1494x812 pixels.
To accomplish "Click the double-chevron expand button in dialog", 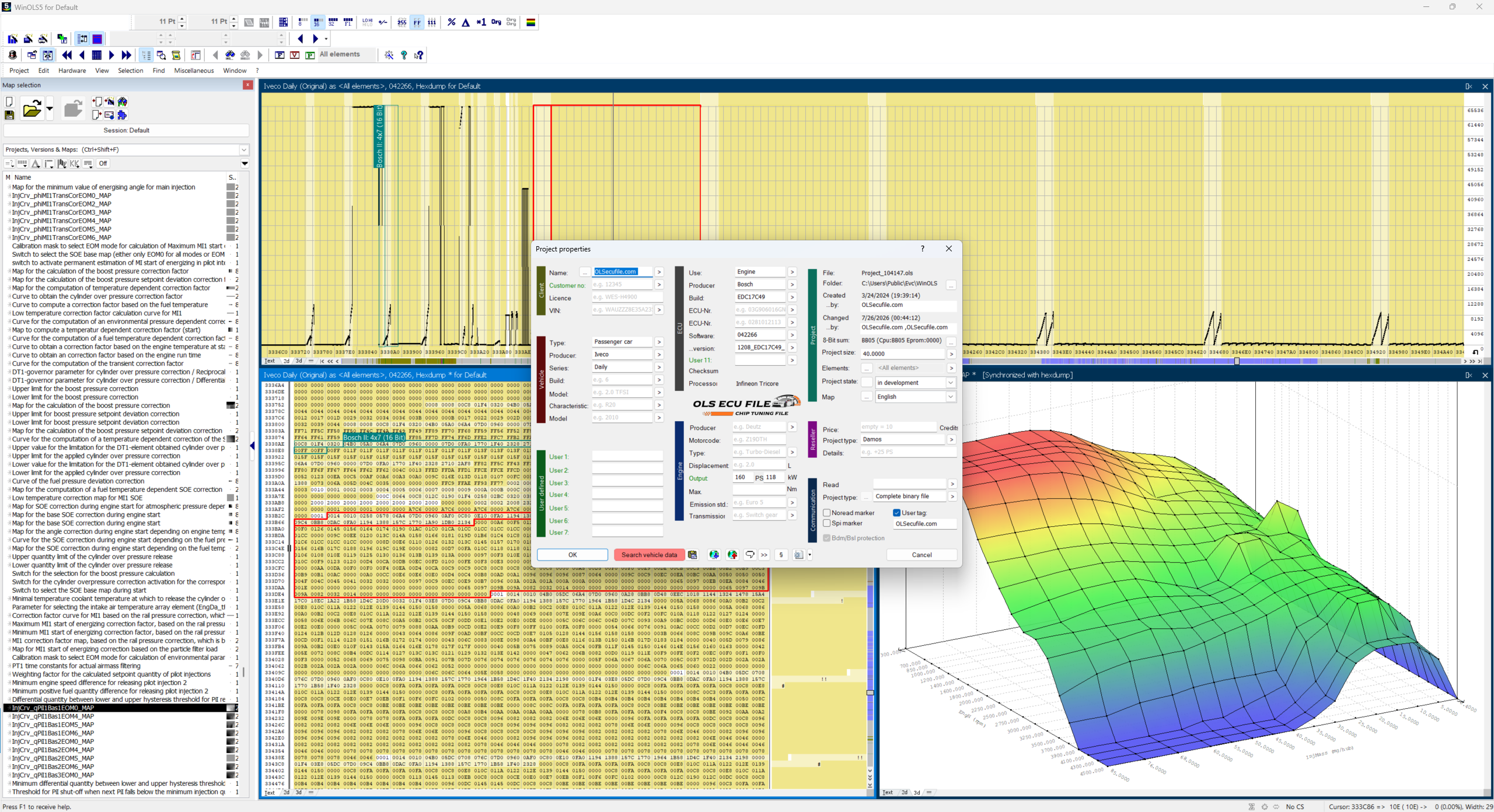I will tap(764, 555).
